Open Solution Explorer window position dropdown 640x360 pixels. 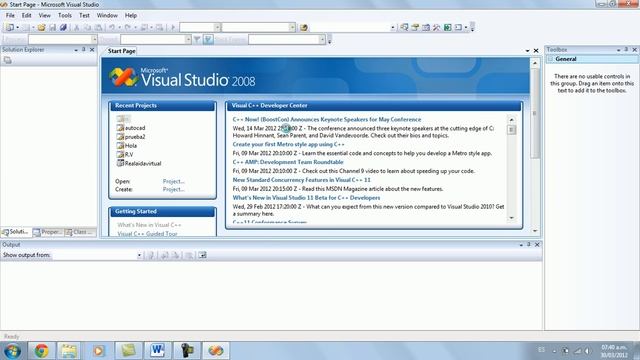pyautogui.click(x=76, y=50)
